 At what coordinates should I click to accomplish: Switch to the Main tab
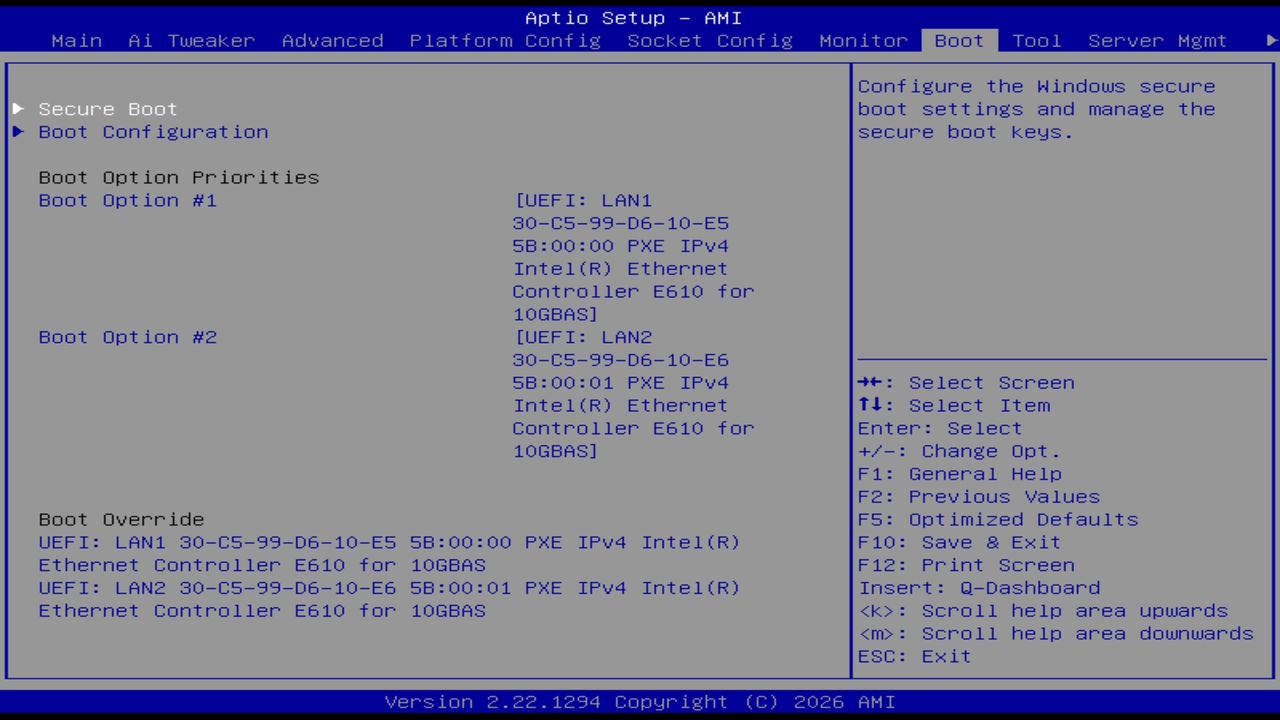[x=76, y=40]
